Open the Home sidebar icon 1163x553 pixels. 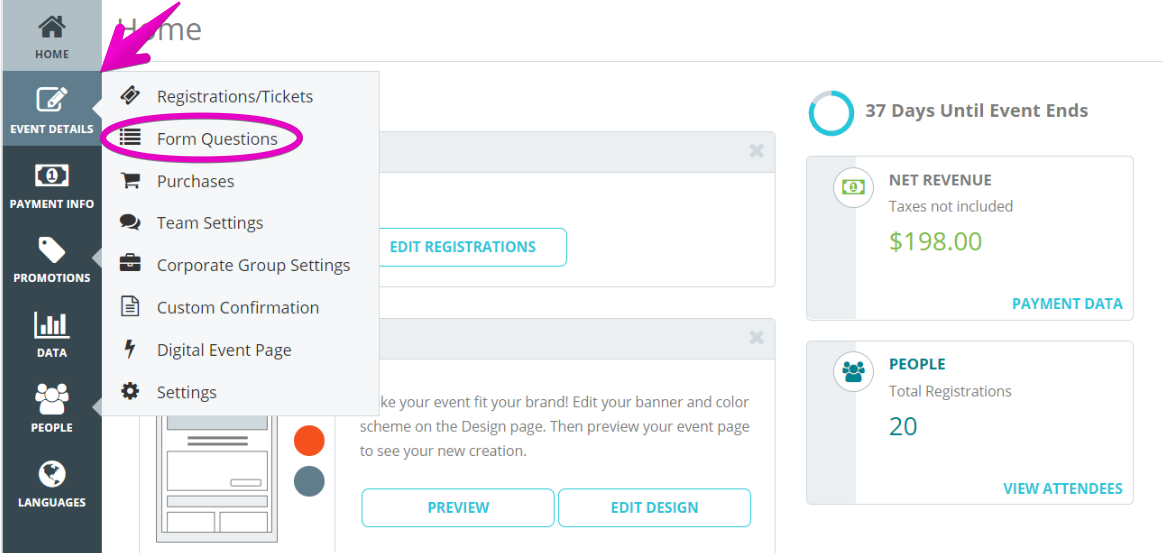click(52, 27)
